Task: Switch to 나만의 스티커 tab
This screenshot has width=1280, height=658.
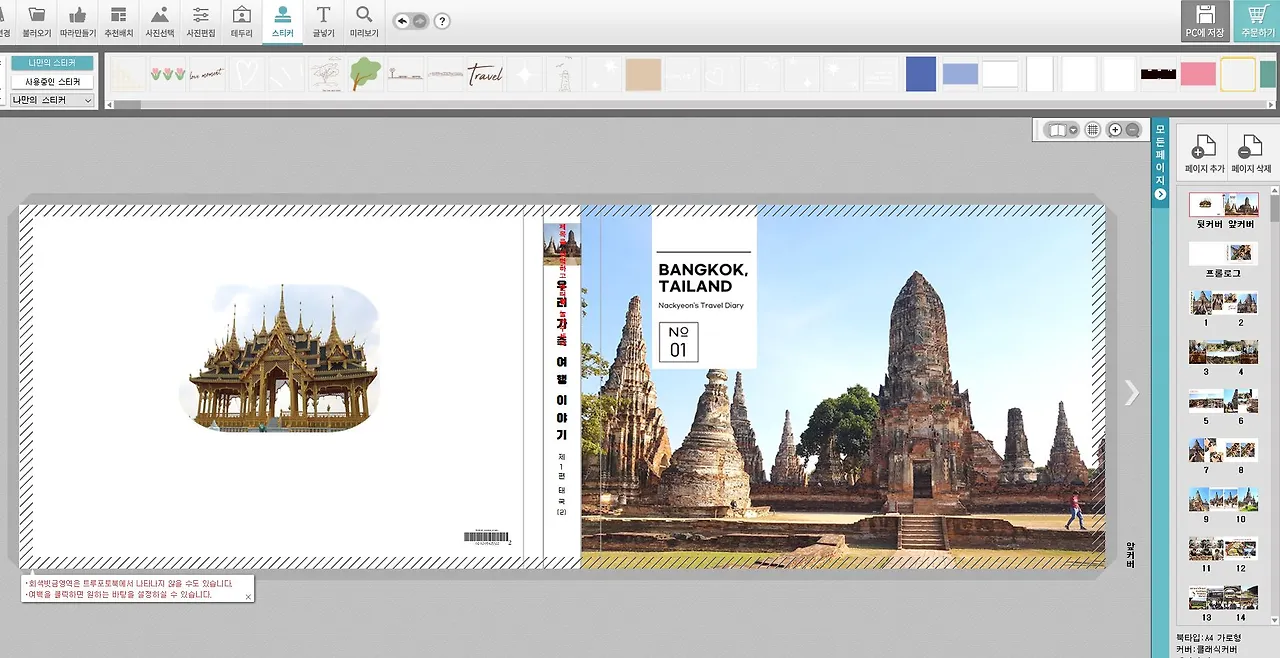Action: pos(52,63)
